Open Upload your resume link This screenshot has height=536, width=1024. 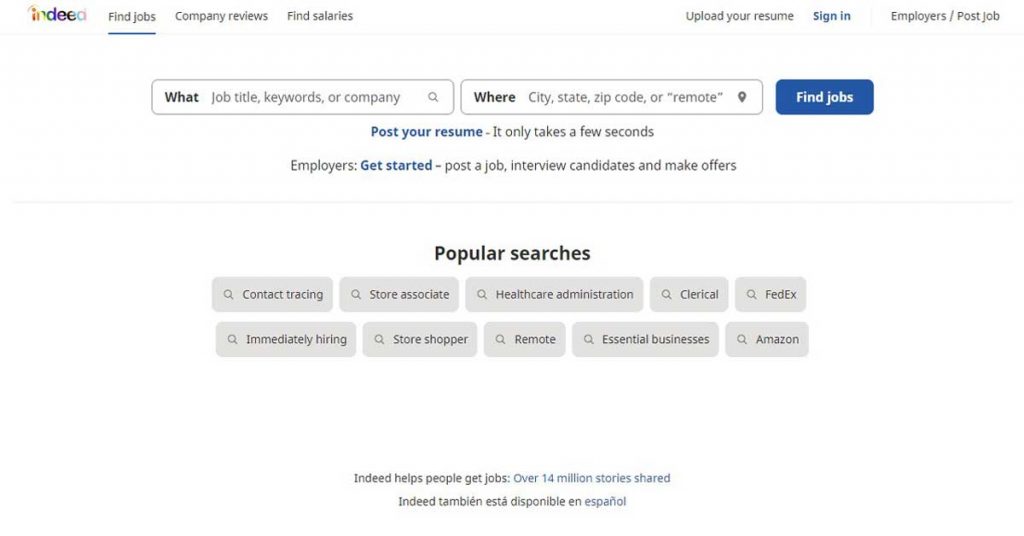point(739,16)
